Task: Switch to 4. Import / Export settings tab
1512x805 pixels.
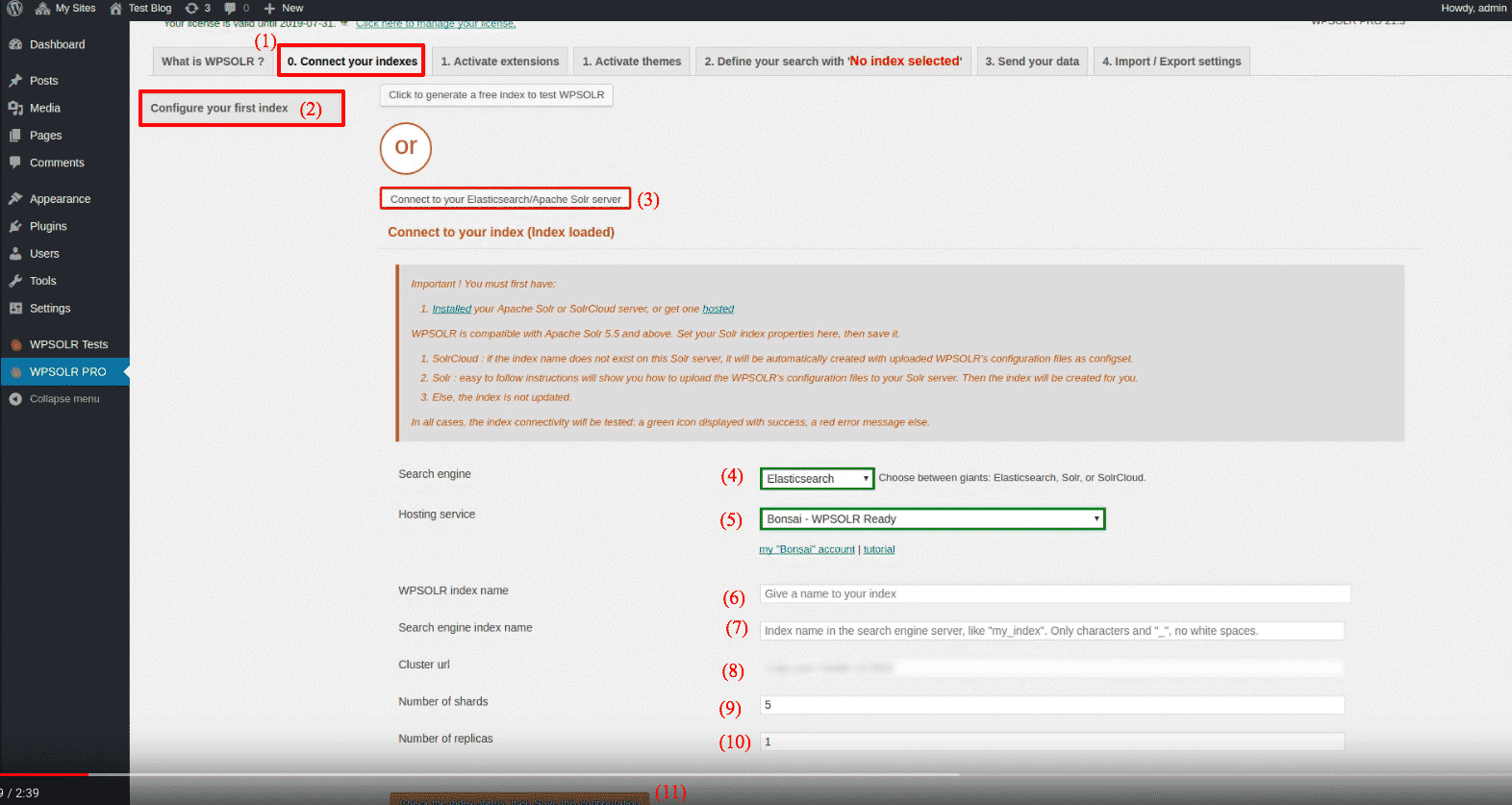Action: [x=1172, y=62]
